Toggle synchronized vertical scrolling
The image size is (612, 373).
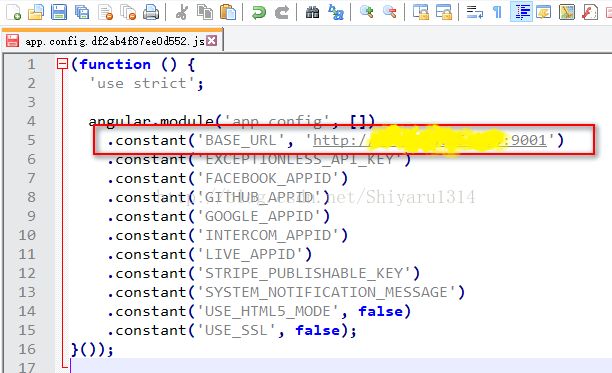point(420,12)
